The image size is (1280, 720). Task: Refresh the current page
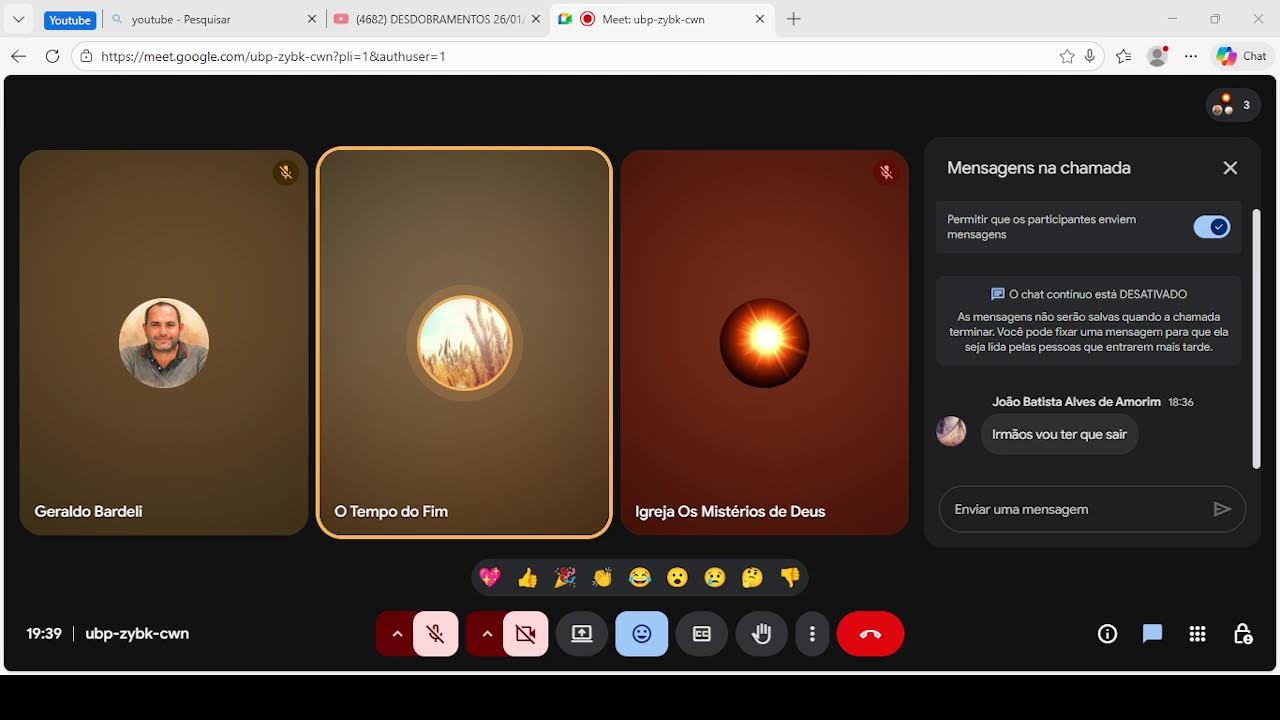(x=52, y=56)
